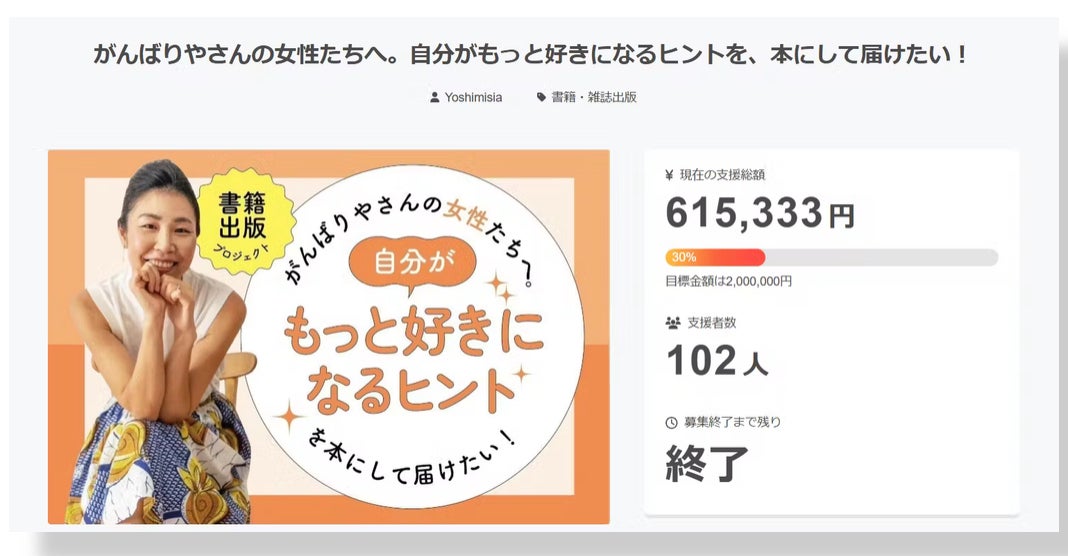Click the 支援者数 label
Viewport: 1068px width, 556px height.
point(711,323)
